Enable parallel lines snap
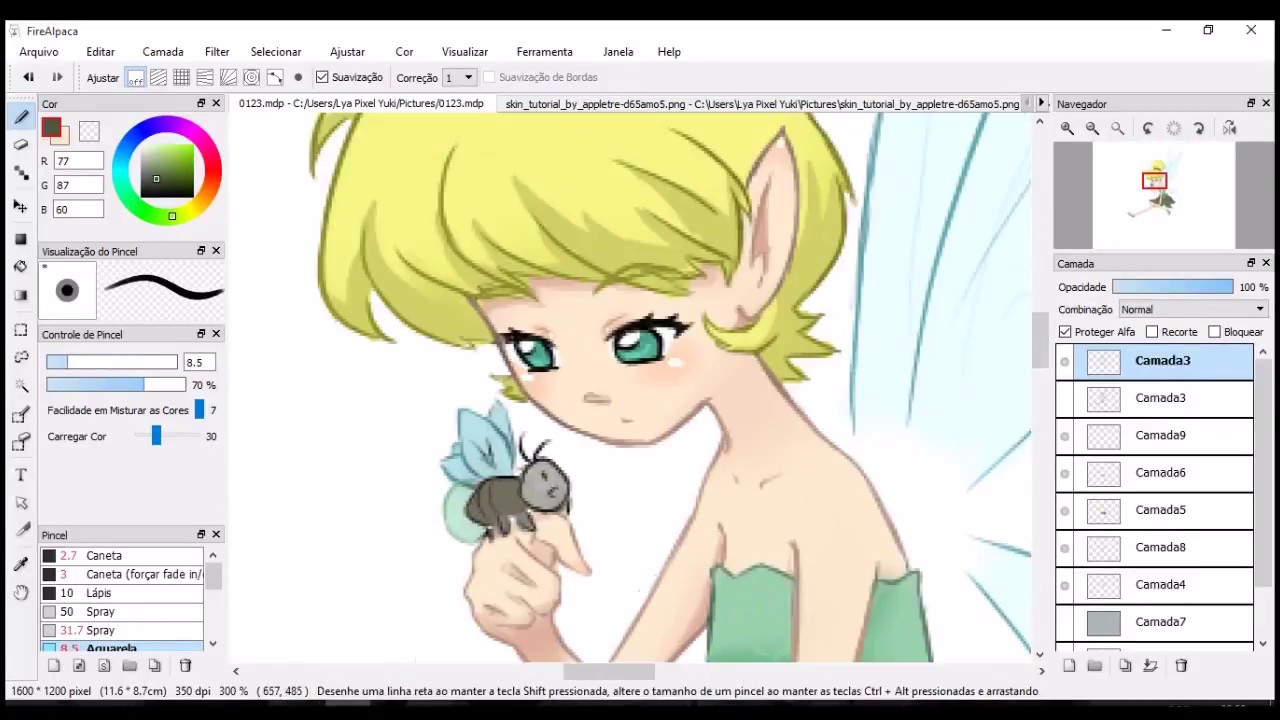 tap(158, 77)
